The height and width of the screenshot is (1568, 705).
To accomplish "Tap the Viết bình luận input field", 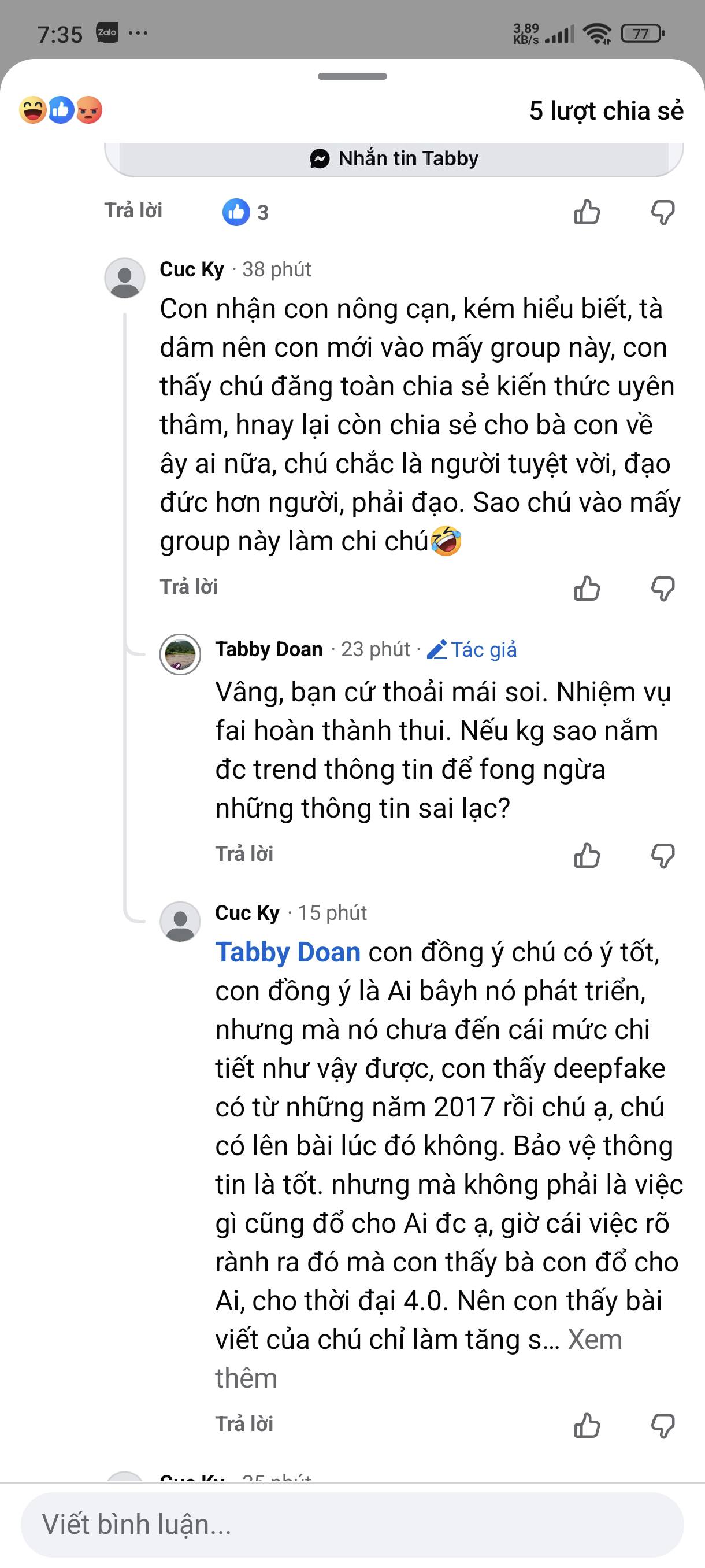I will [x=352, y=1524].
